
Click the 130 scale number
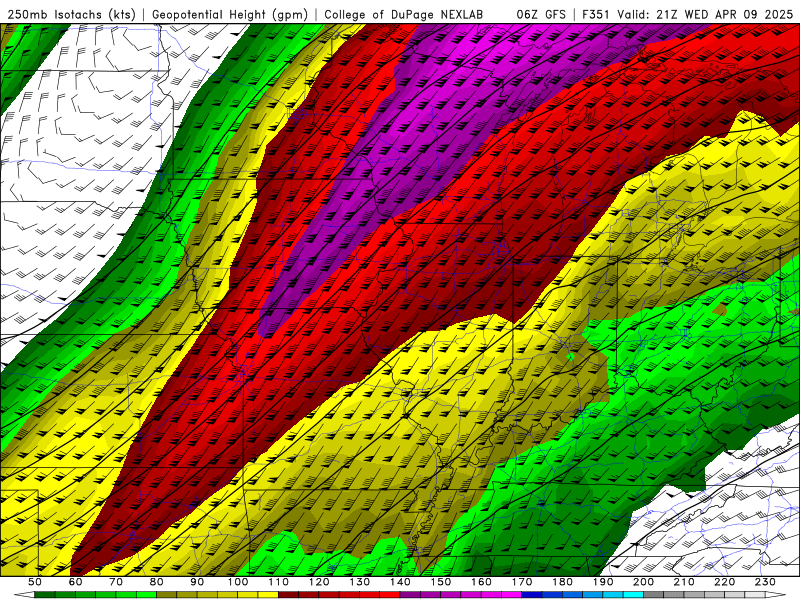pyautogui.click(x=360, y=582)
